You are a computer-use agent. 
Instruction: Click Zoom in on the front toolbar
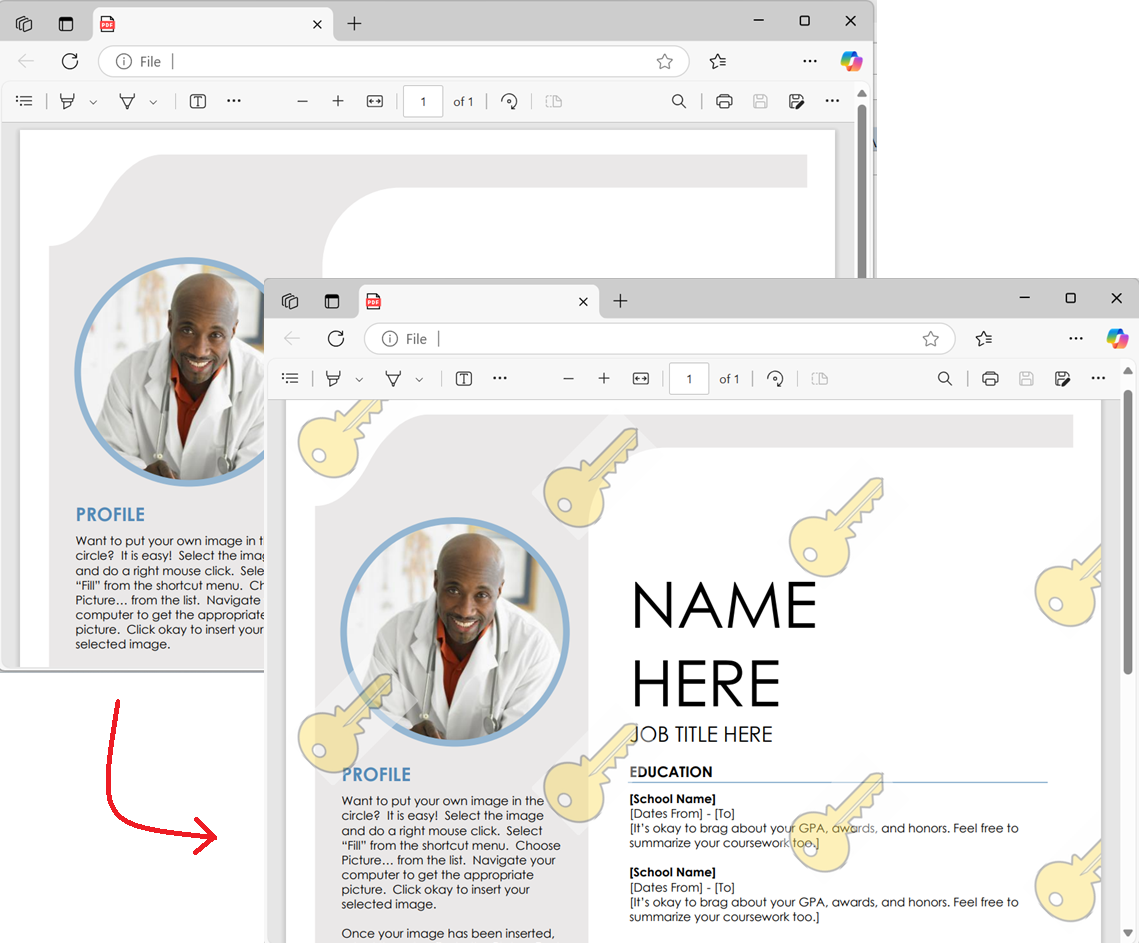pyautogui.click(x=604, y=378)
